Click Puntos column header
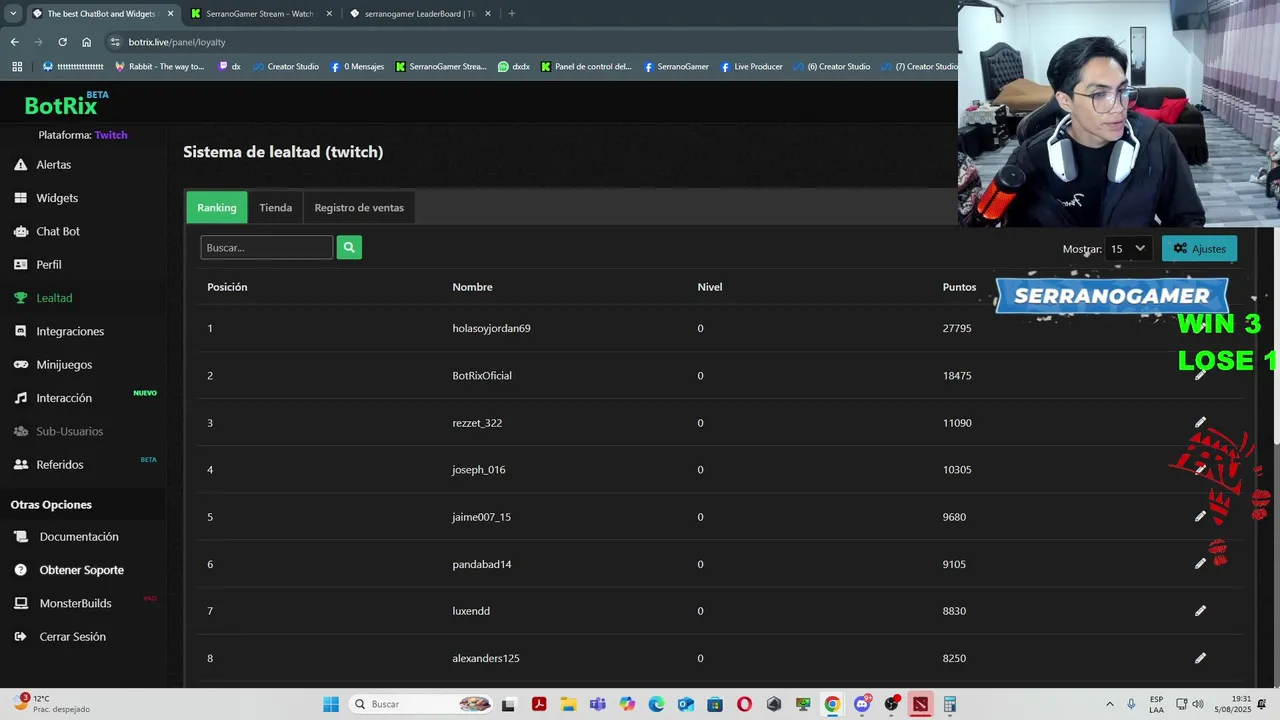Viewport: 1280px width, 720px height. coord(959,287)
